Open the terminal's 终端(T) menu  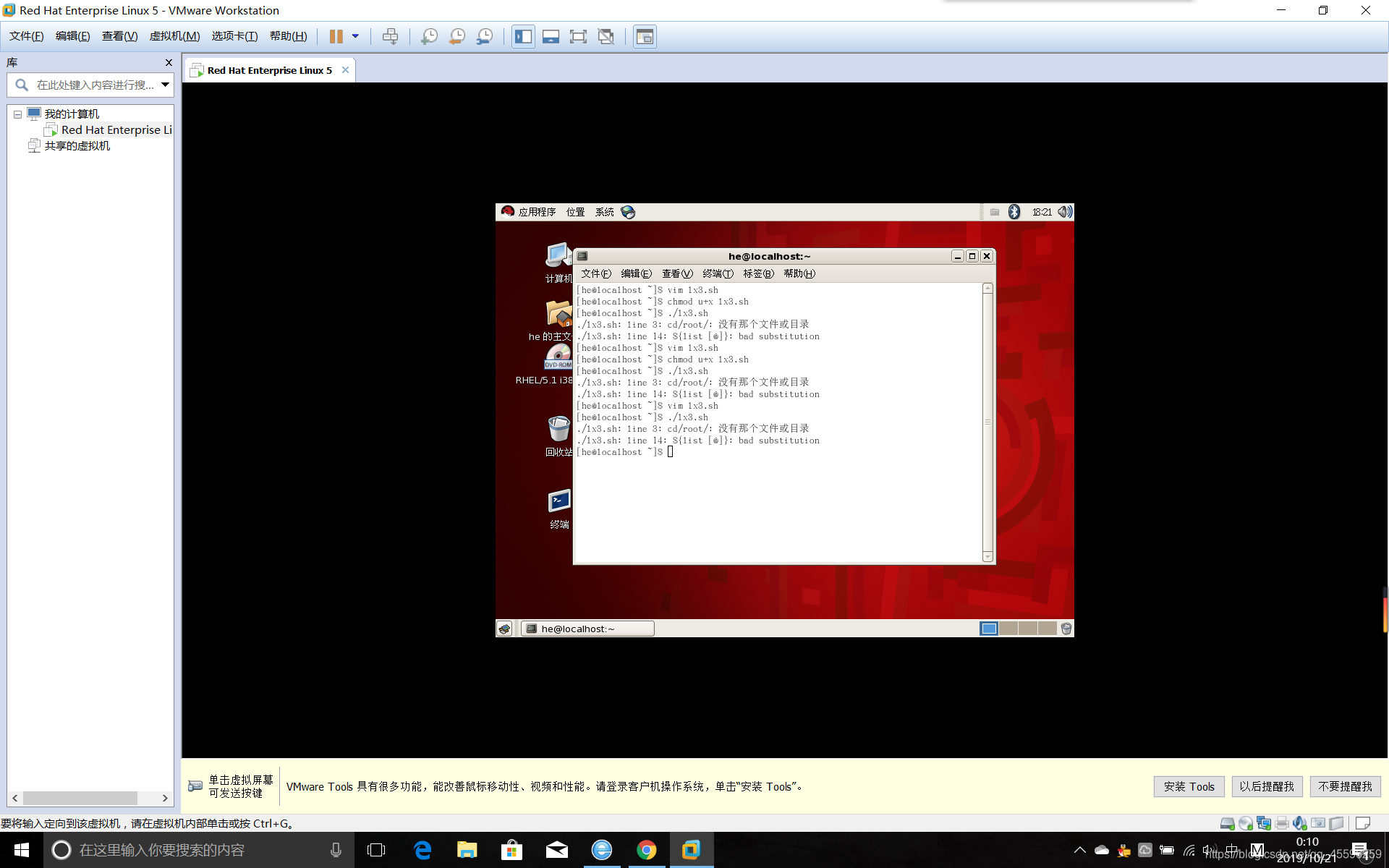[718, 273]
